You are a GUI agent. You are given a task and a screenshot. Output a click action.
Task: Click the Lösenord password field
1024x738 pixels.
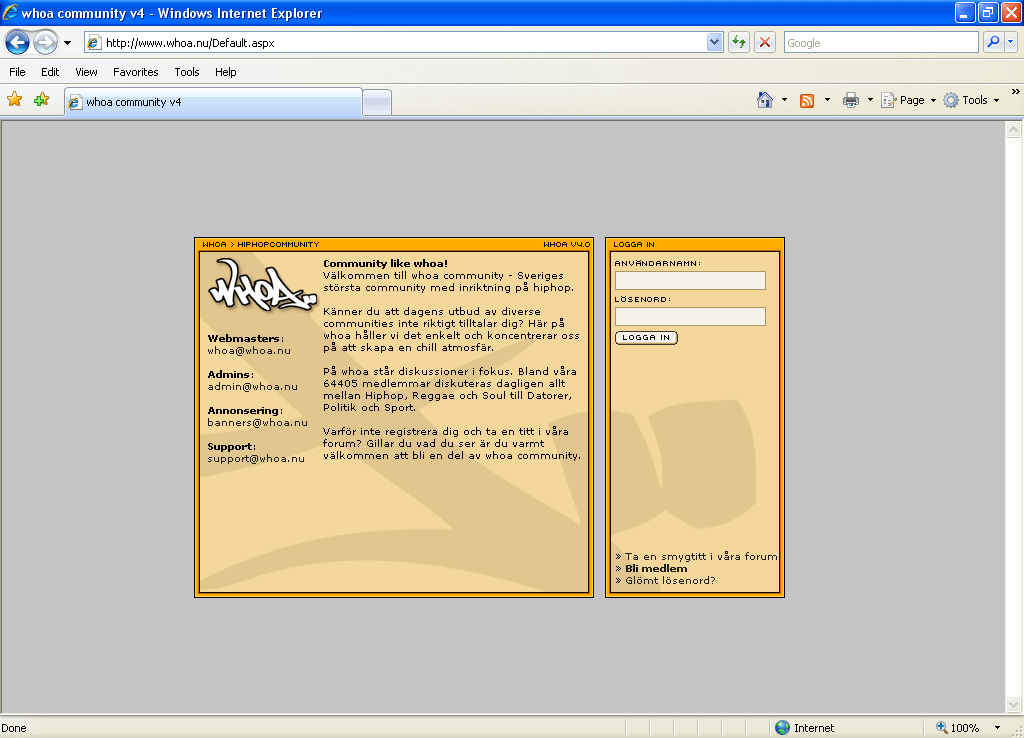(x=690, y=316)
